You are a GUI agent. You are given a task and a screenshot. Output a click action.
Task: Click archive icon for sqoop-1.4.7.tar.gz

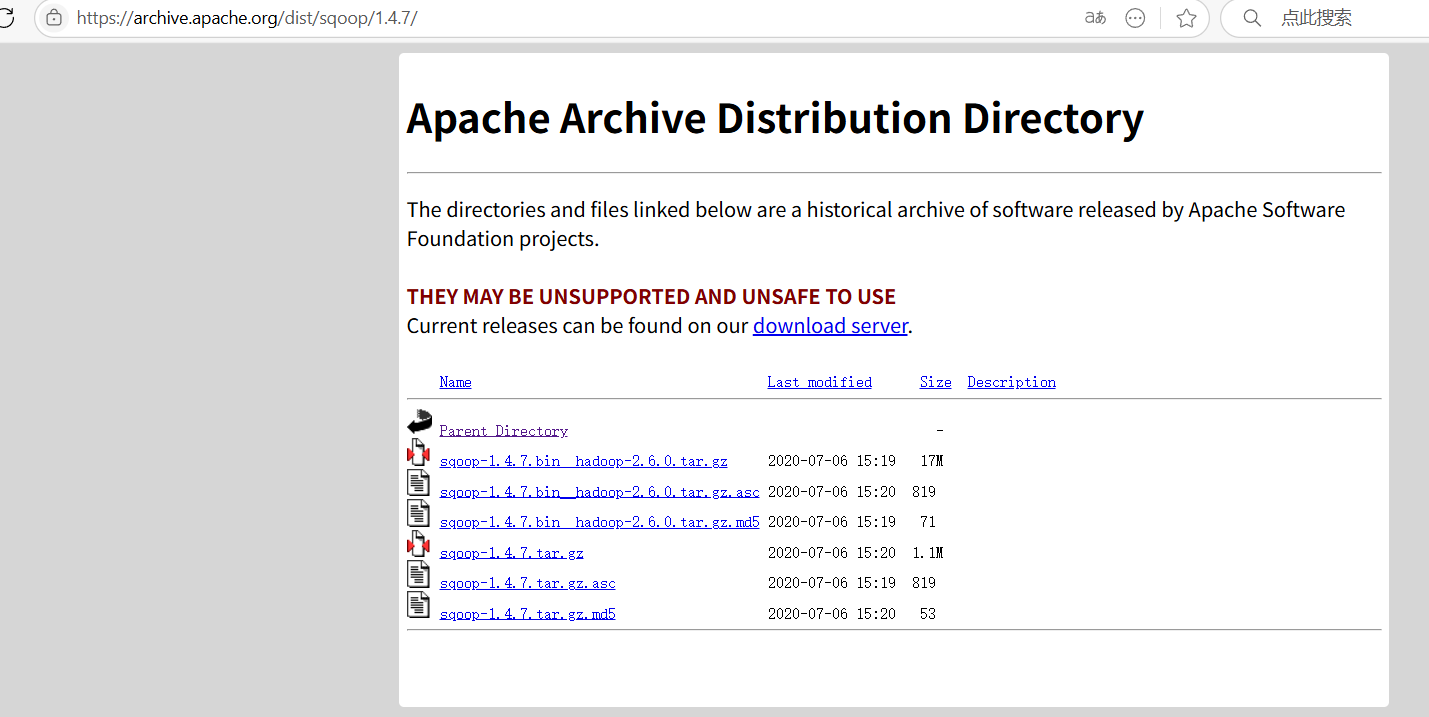click(x=418, y=544)
